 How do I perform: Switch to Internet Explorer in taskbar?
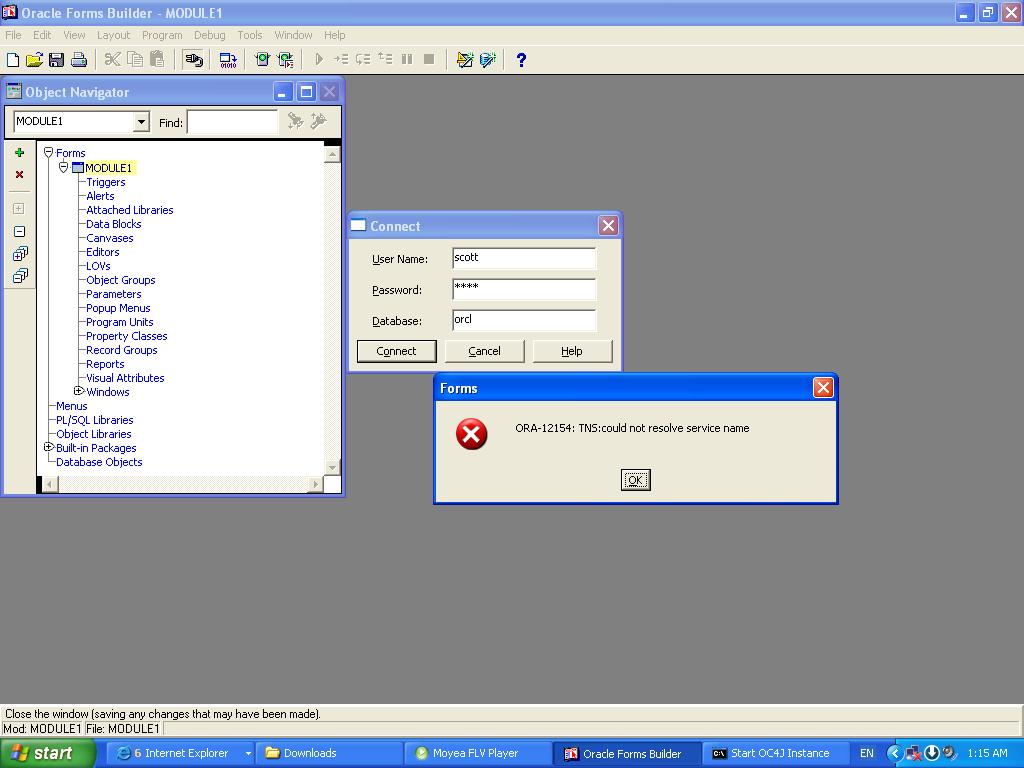[x=180, y=754]
